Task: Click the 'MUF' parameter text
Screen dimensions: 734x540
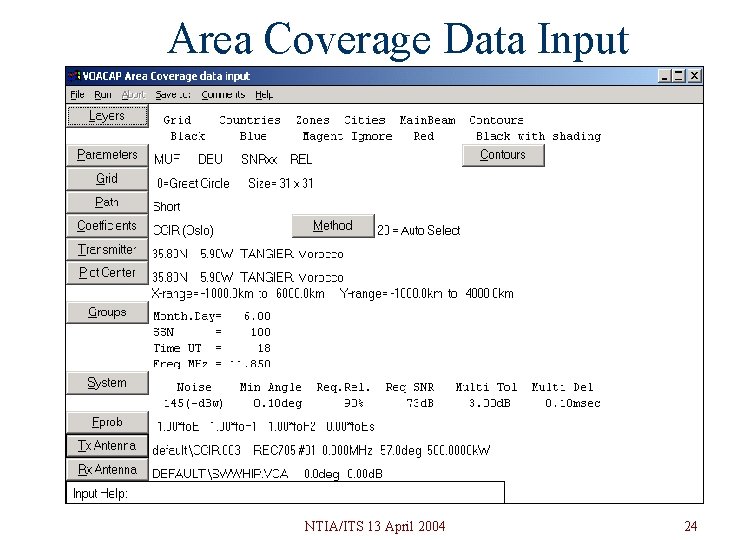Action: (x=167, y=160)
